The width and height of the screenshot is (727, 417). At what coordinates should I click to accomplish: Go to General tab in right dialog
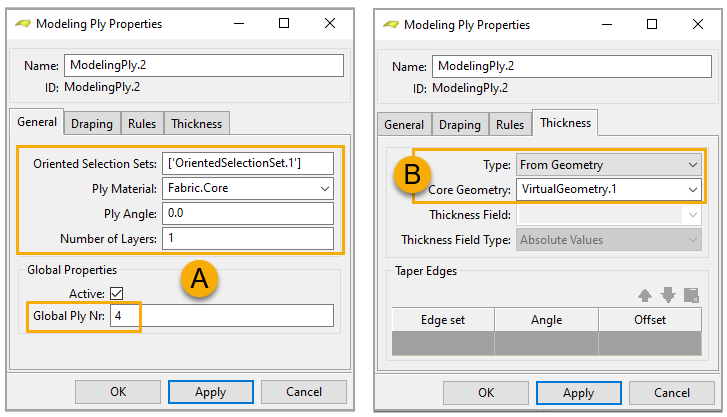coord(404,125)
